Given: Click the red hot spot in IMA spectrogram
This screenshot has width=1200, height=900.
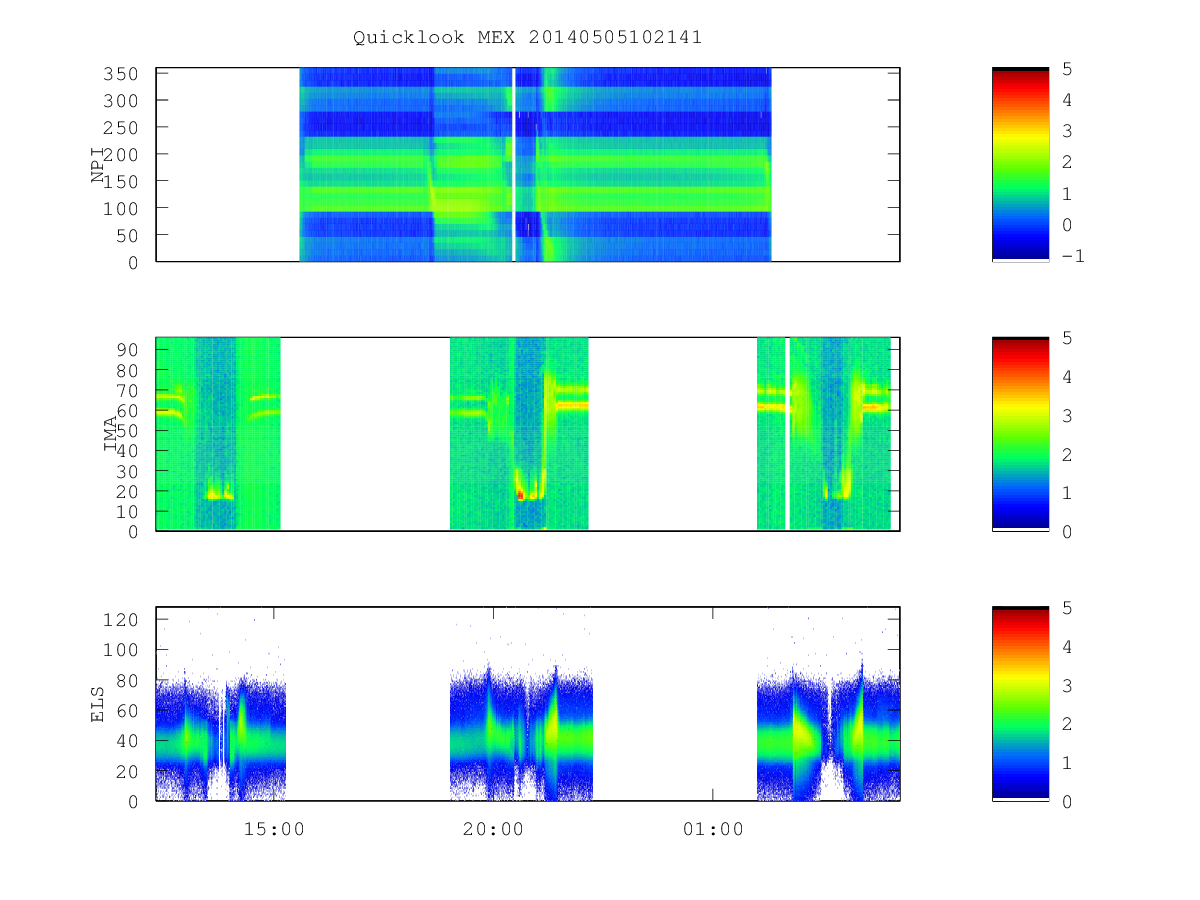Looking at the screenshot, I should 520,494.
